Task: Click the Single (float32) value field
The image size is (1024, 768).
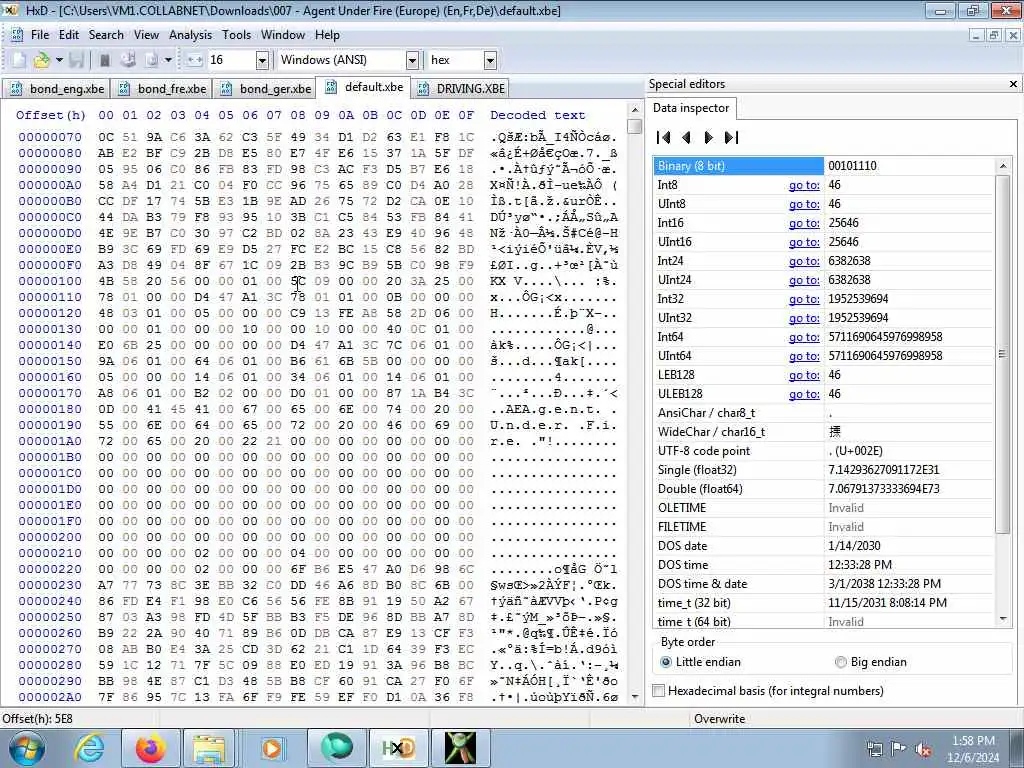Action: pyautogui.click(x=908, y=470)
